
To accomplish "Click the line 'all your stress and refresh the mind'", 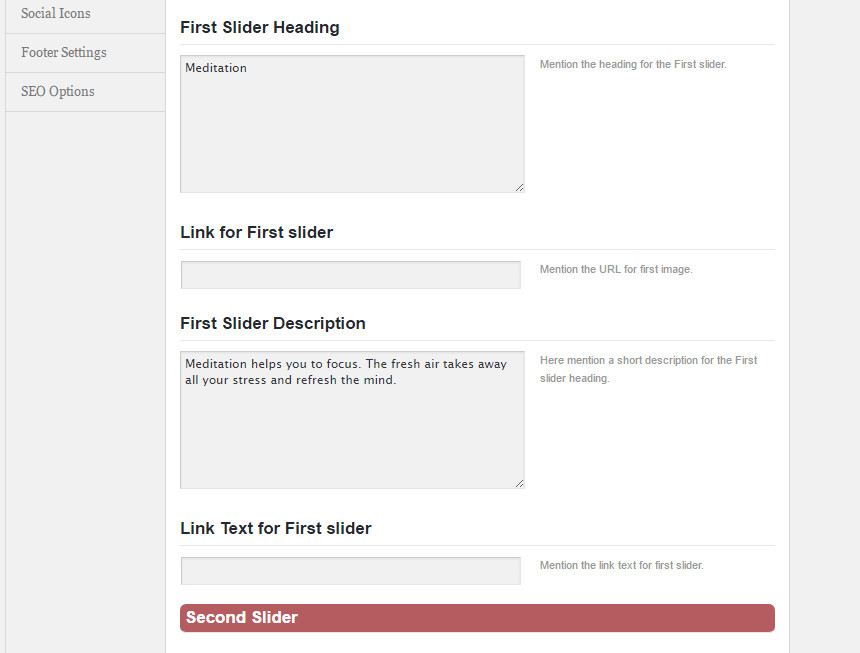I will [x=290, y=380].
